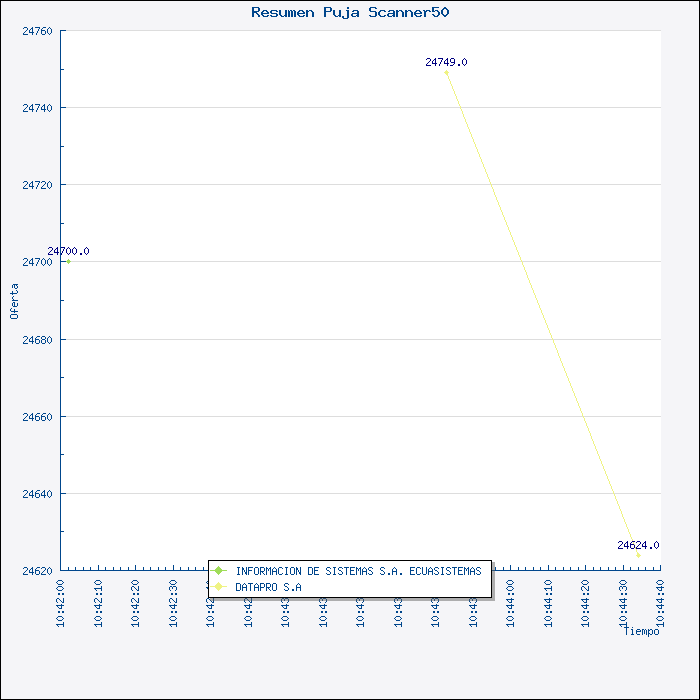Click the 24749.0 data point marker

[446, 72]
